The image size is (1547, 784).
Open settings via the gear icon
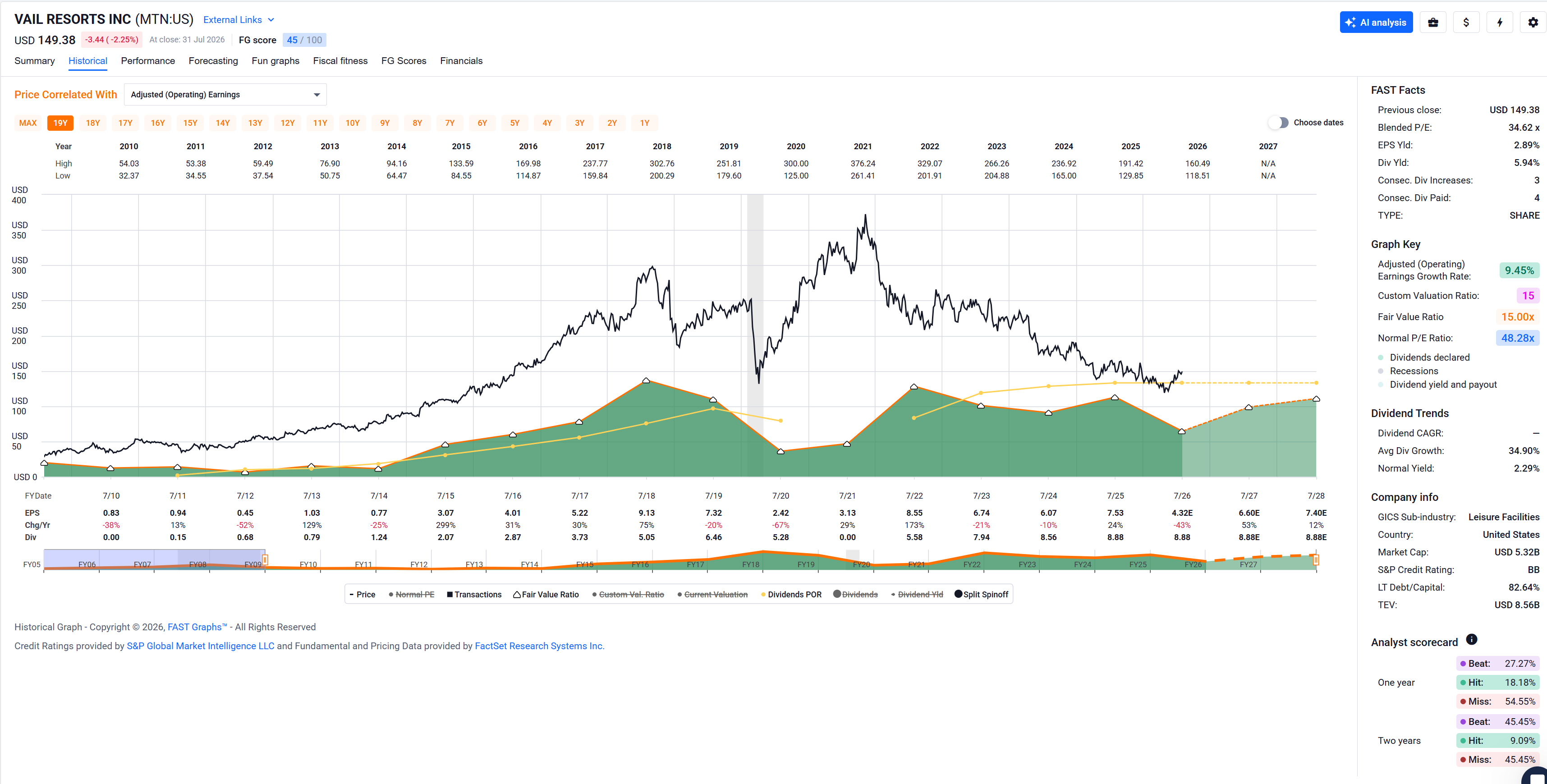[x=1533, y=22]
